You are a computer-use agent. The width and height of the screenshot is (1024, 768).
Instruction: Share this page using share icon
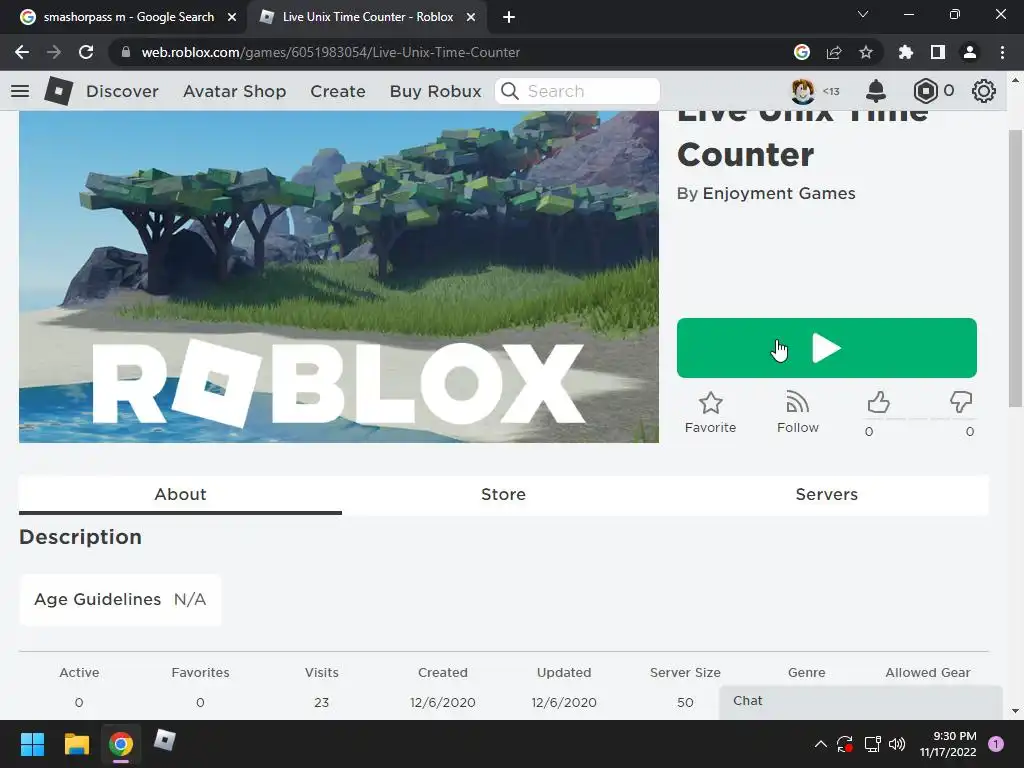pyautogui.click(x=834, y=52)
